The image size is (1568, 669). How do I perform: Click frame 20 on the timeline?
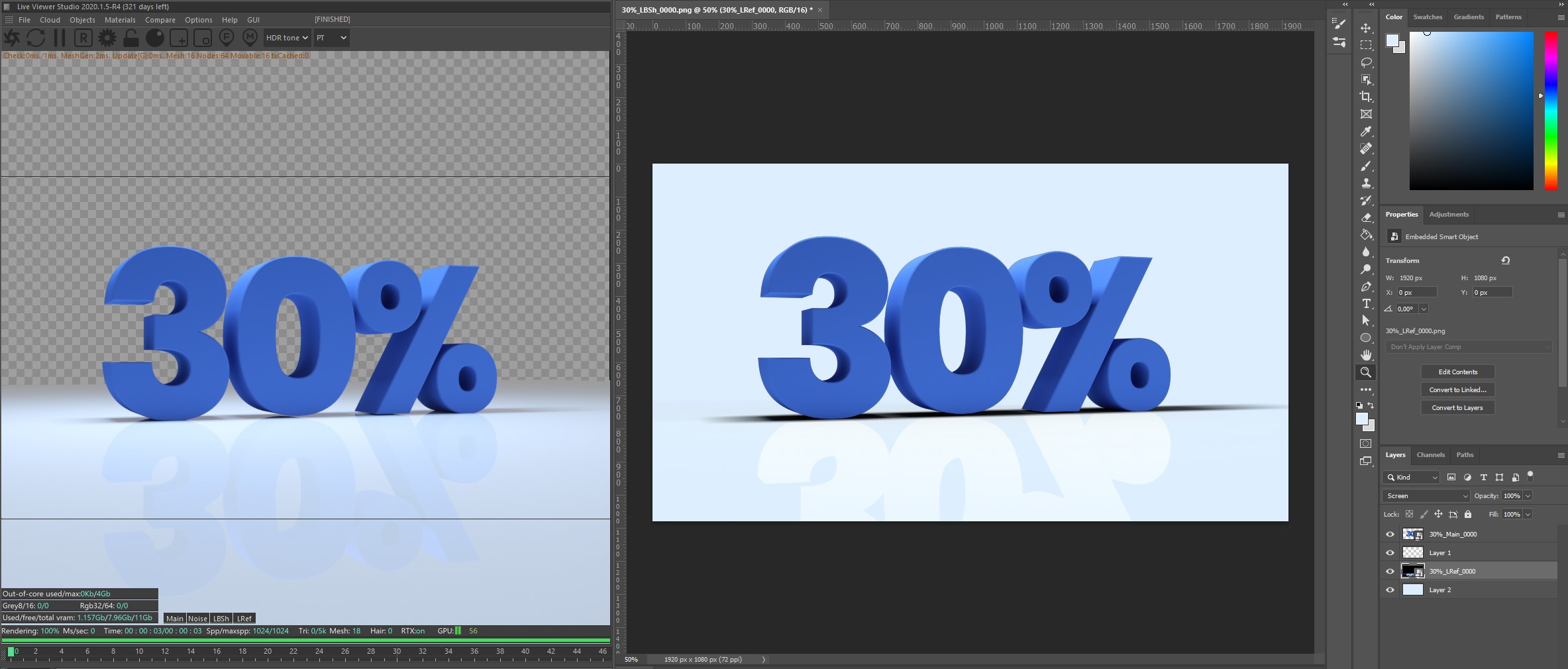(x=268, y=652)
